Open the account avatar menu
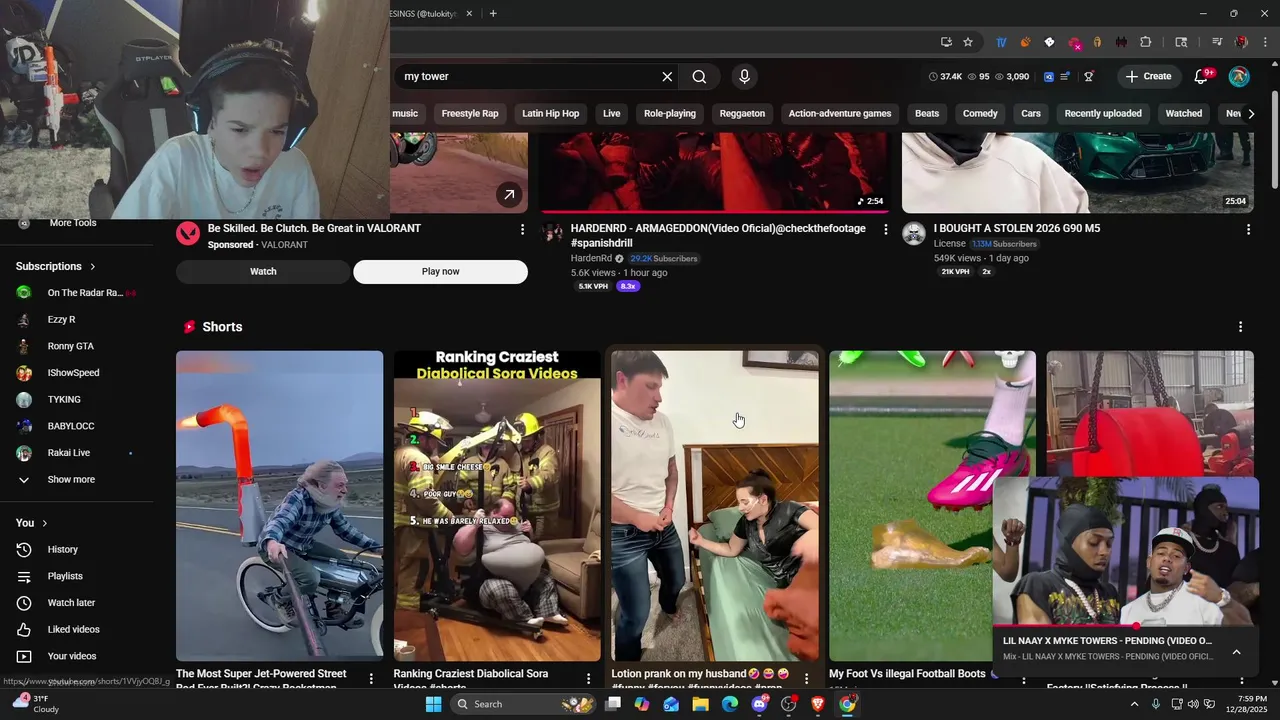The height and width of the screenshot is (720, 1280). (x=1239, y=77)
